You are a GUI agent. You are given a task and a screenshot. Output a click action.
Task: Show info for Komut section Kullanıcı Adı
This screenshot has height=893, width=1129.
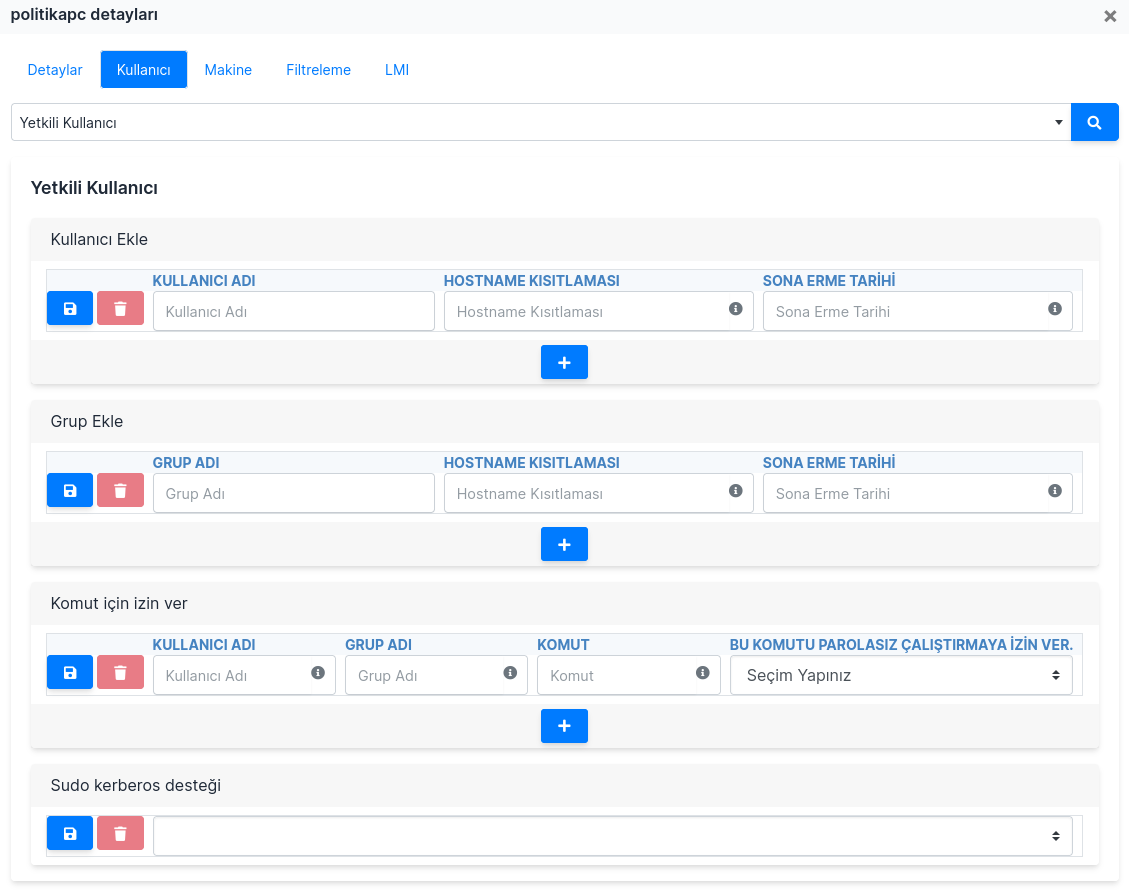coord(318,673)
